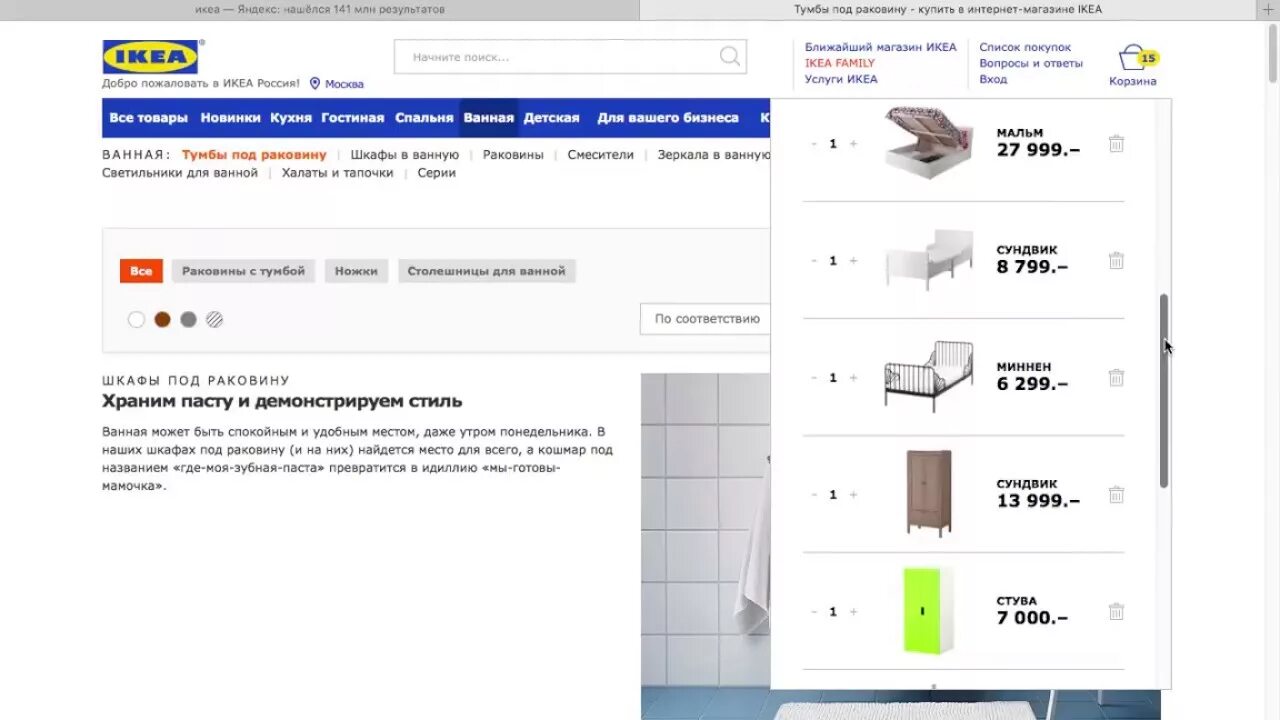The image size is (1280, 720).
Task: Filter by Ножки
Action: point(356,271)
